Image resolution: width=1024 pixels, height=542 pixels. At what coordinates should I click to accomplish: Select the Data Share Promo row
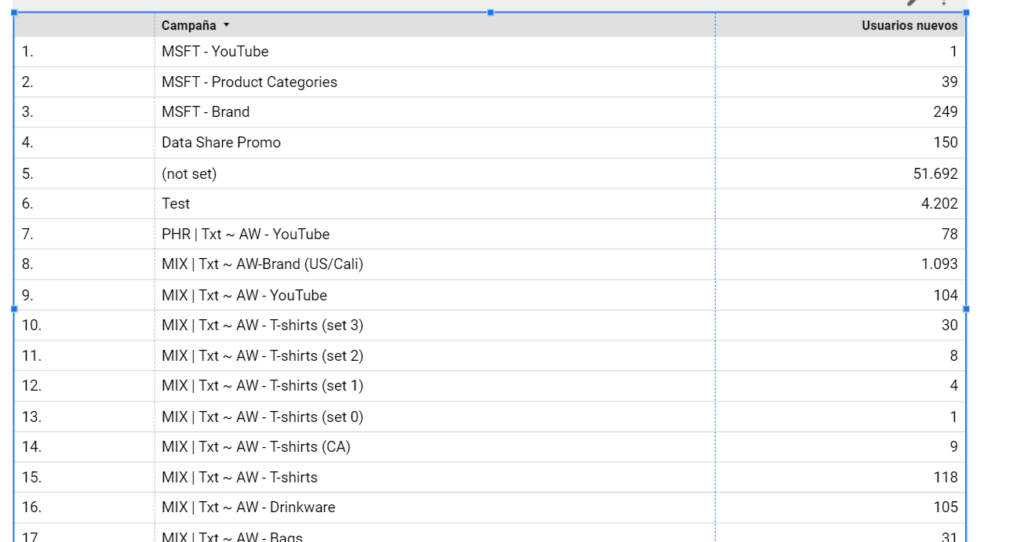click(x=490, y=143)
